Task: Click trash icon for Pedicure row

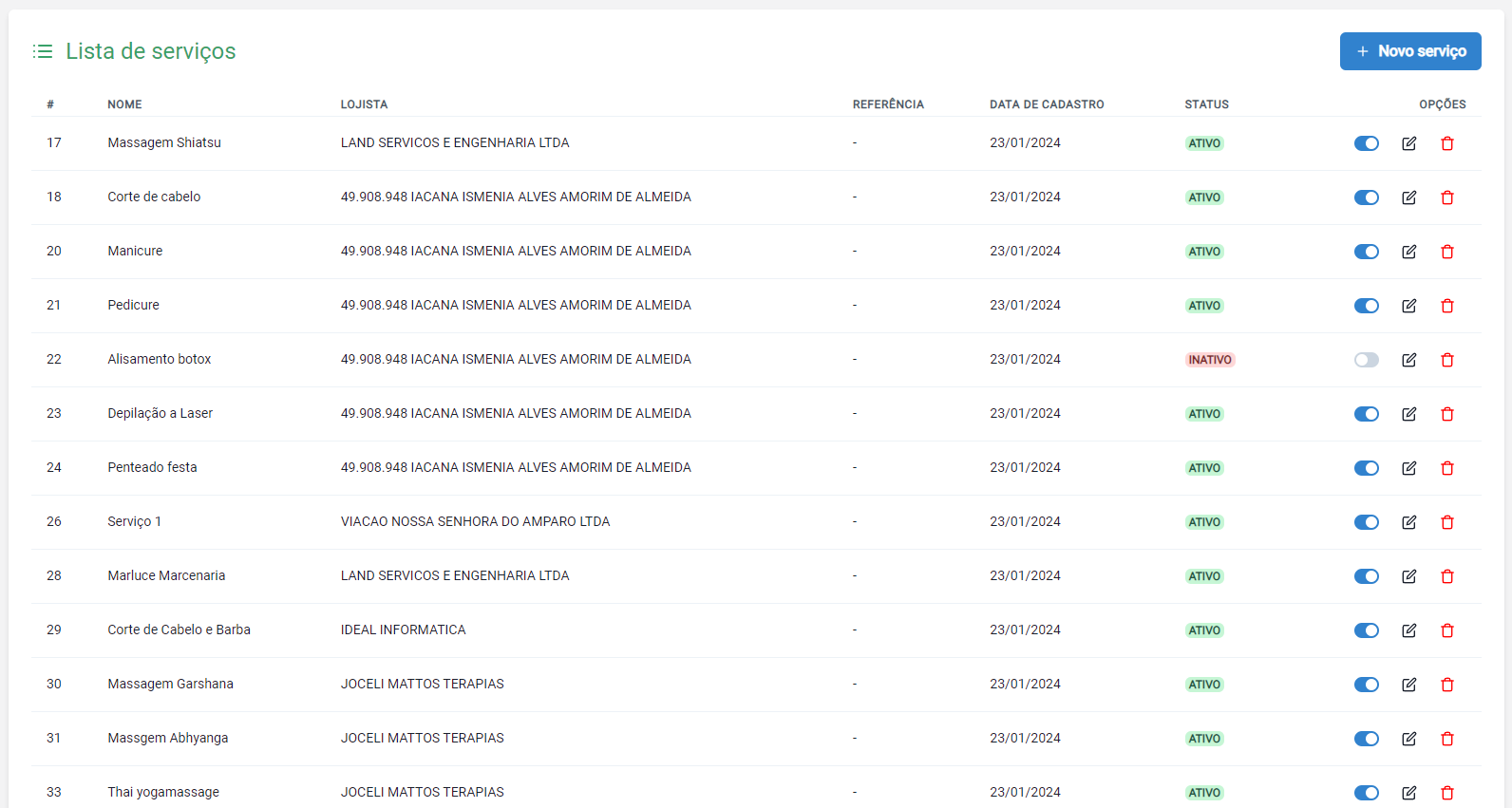Action: click(1447, 306)
